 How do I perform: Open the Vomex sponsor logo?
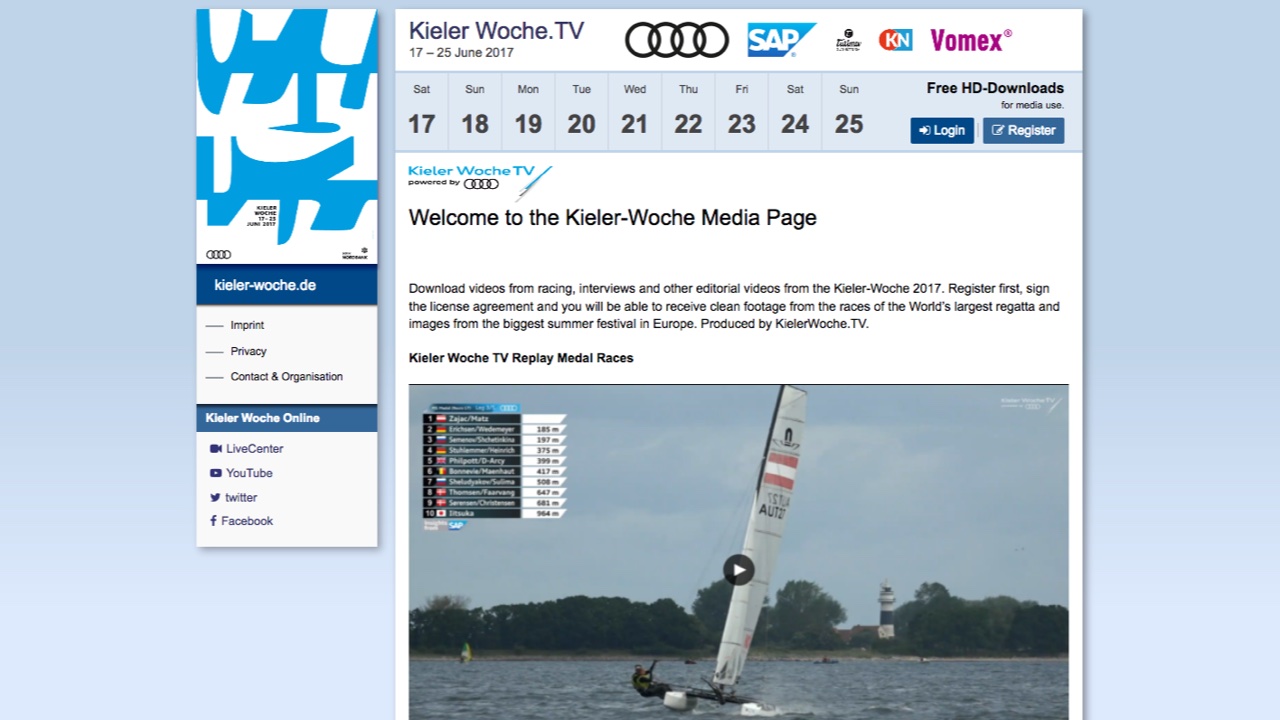click(971, 40)
